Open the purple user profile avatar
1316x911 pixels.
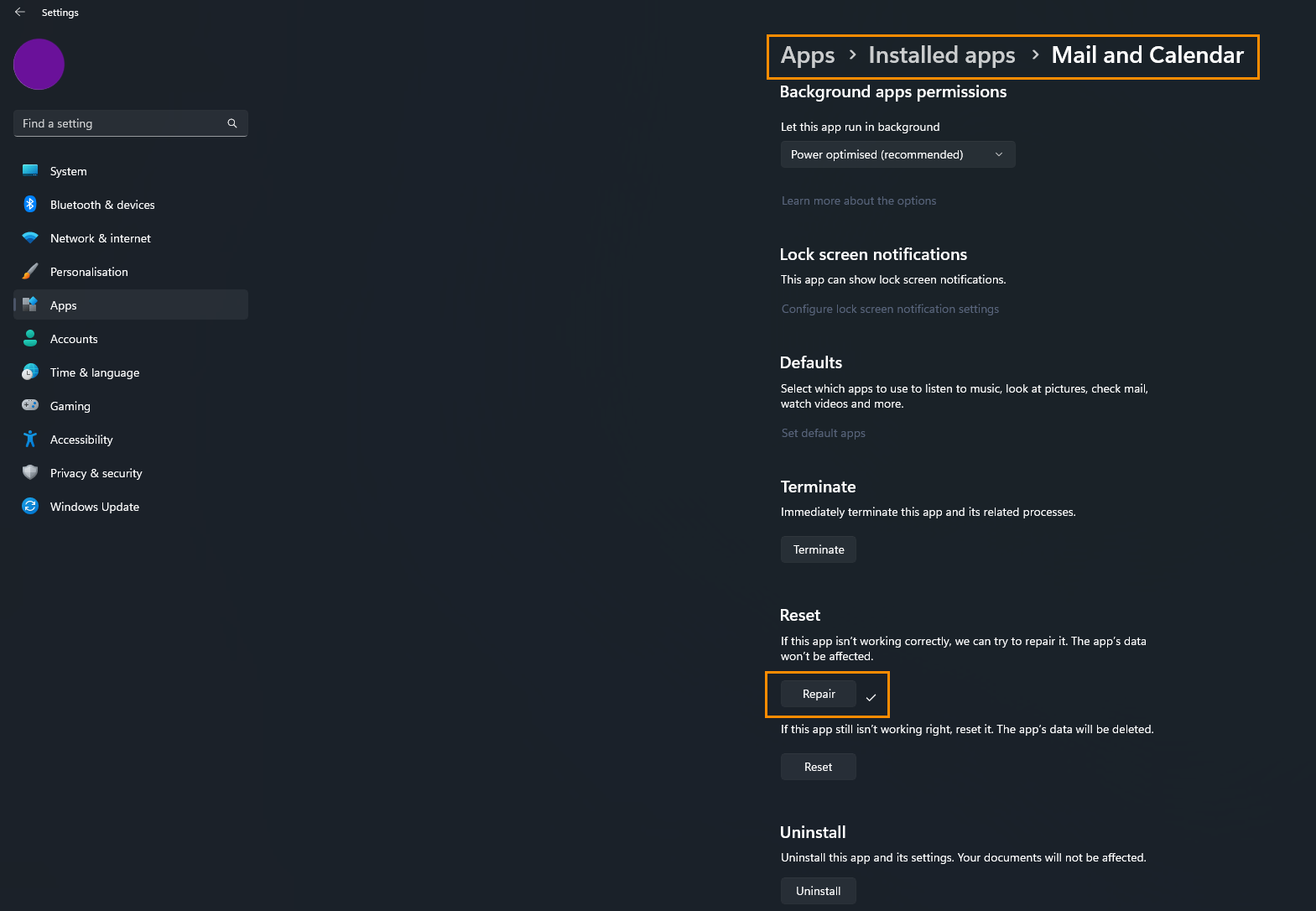click(x=39, y=64)
